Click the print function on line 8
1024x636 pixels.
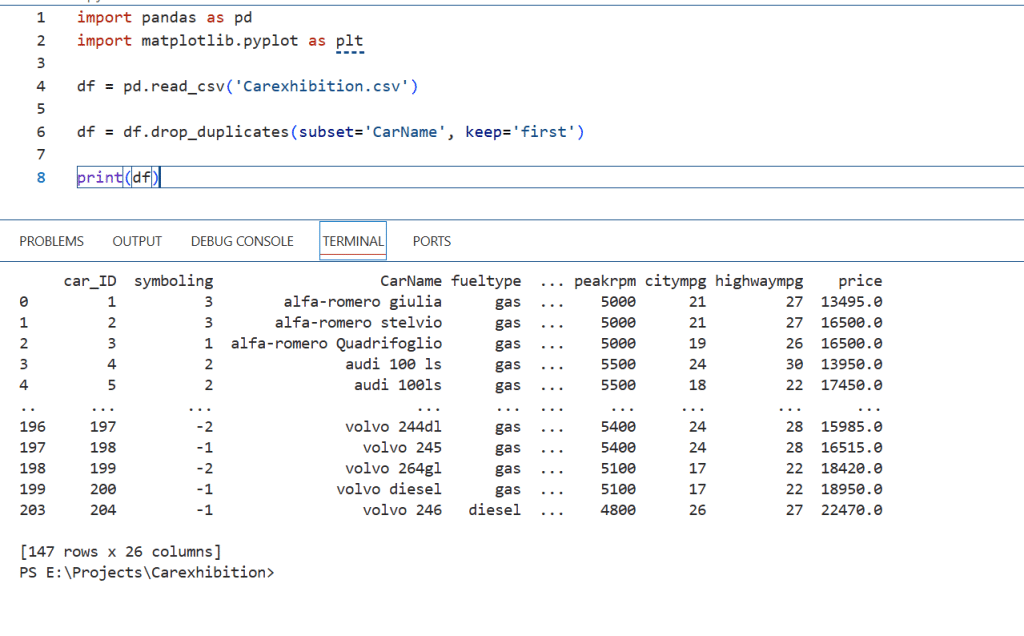pos(99,178)
